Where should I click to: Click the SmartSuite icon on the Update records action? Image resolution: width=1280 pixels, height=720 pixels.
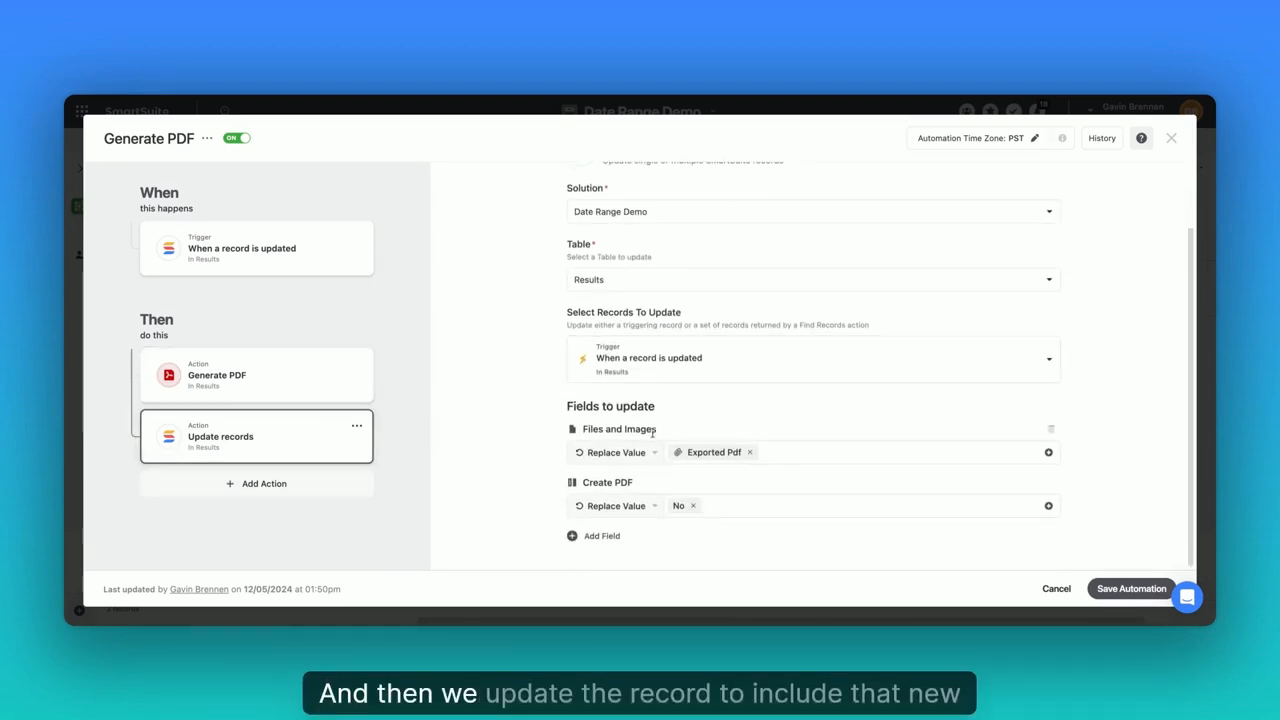click(x=168, y=436)
